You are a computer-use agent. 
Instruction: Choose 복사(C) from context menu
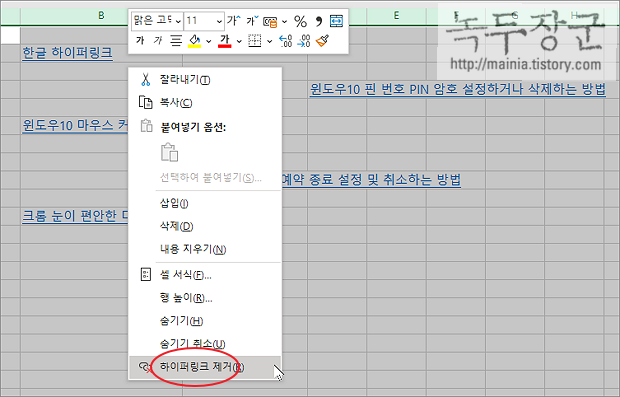(x=205, y=103)
